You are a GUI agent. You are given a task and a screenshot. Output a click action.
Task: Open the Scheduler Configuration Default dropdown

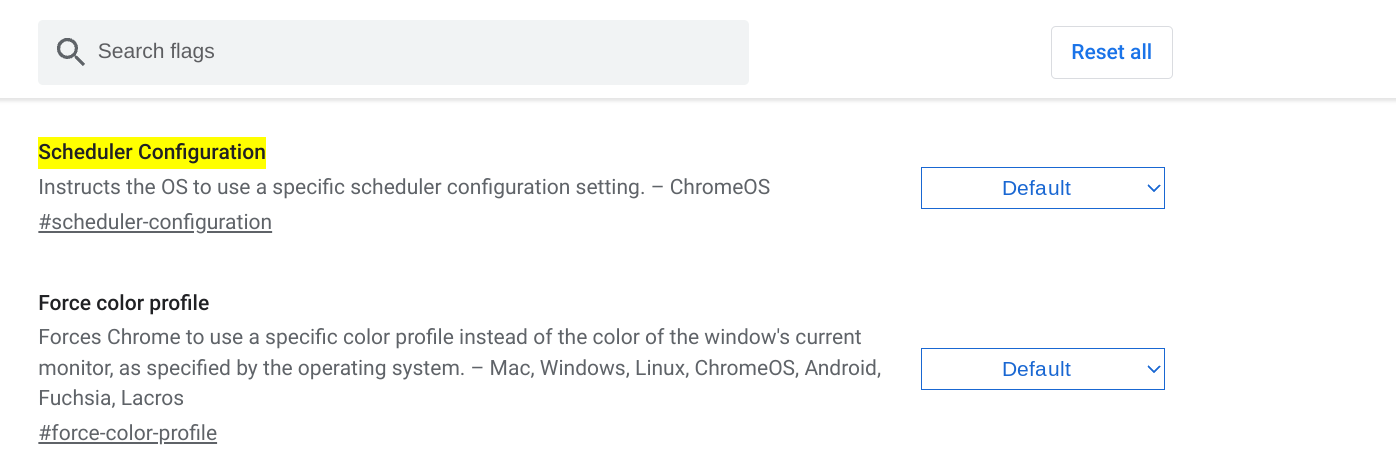[x=1042, y=188]
